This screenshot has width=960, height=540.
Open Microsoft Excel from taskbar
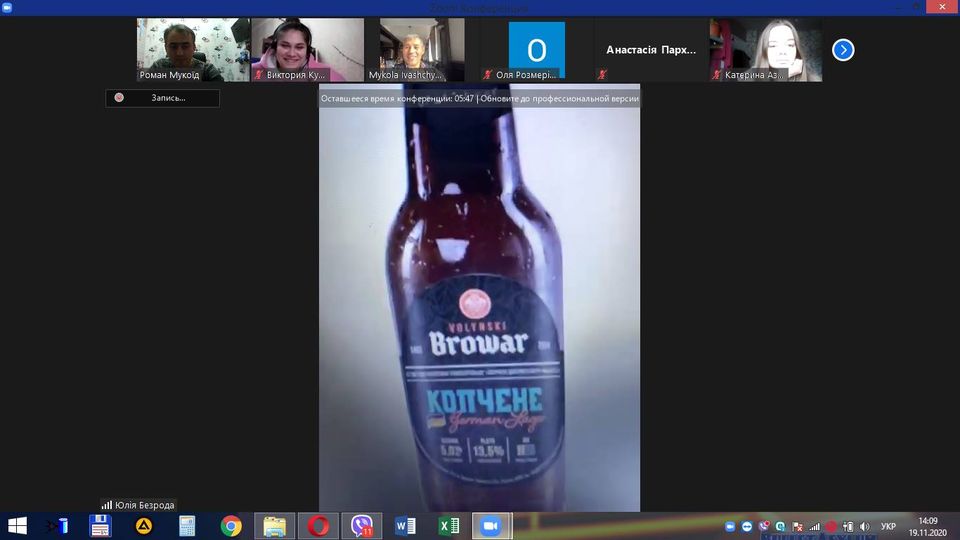(449, 526)
